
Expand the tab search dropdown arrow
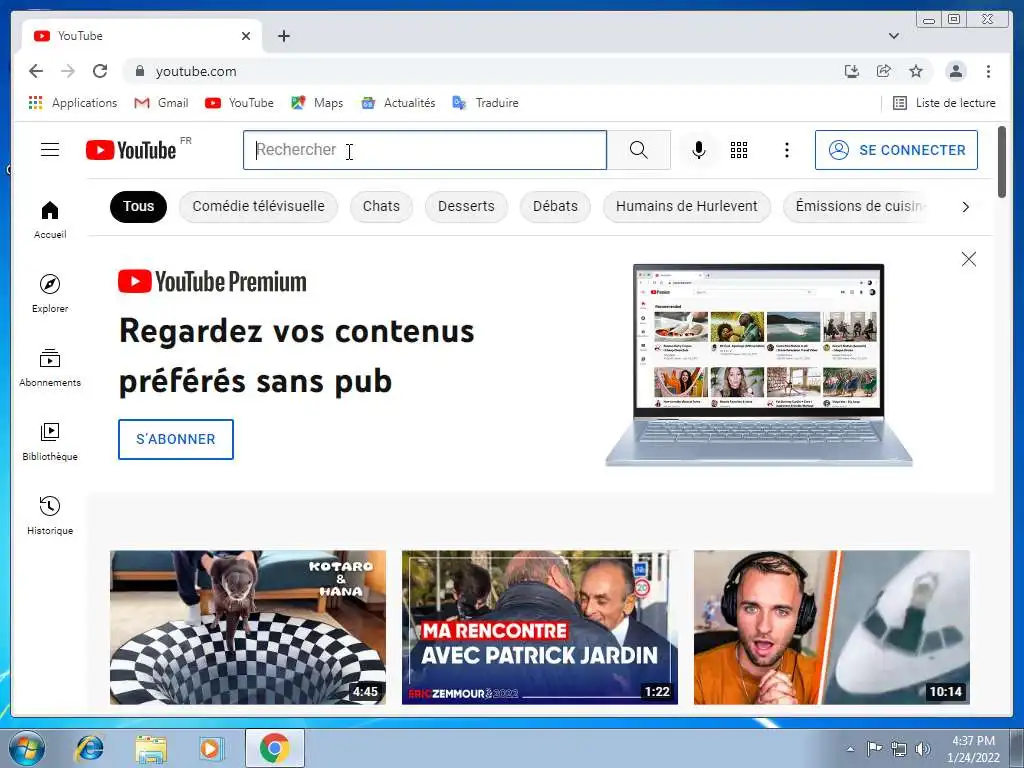[x=893, y=36]
